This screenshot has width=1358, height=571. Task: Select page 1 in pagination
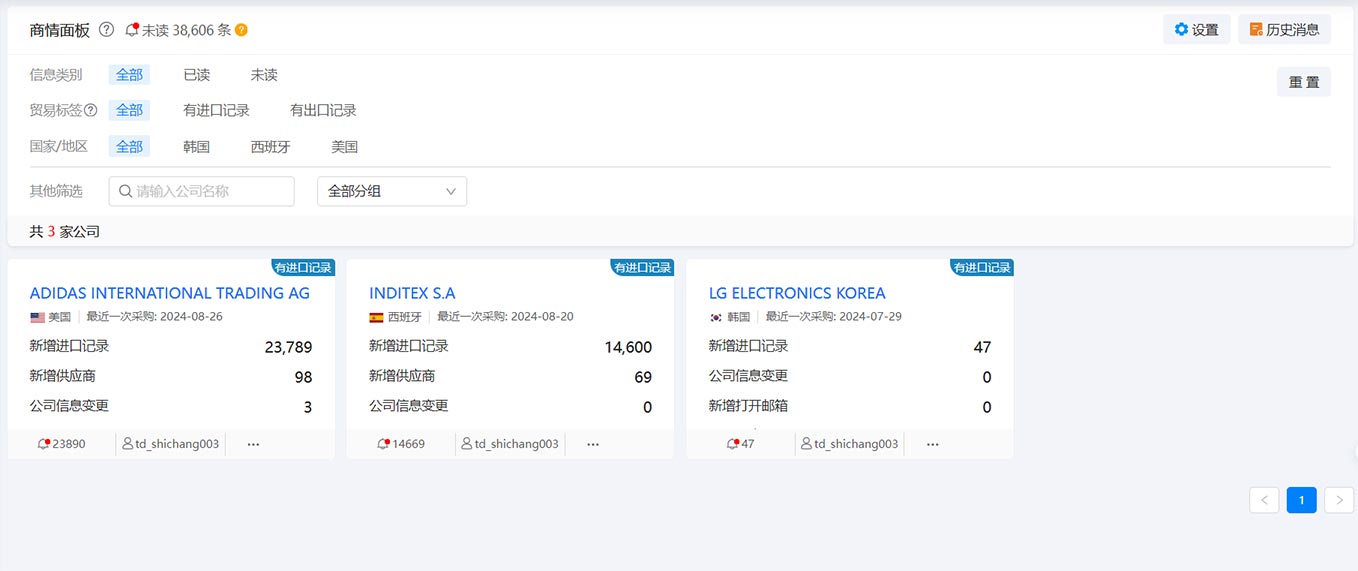pyautogui.click(x=1301, y=500)
